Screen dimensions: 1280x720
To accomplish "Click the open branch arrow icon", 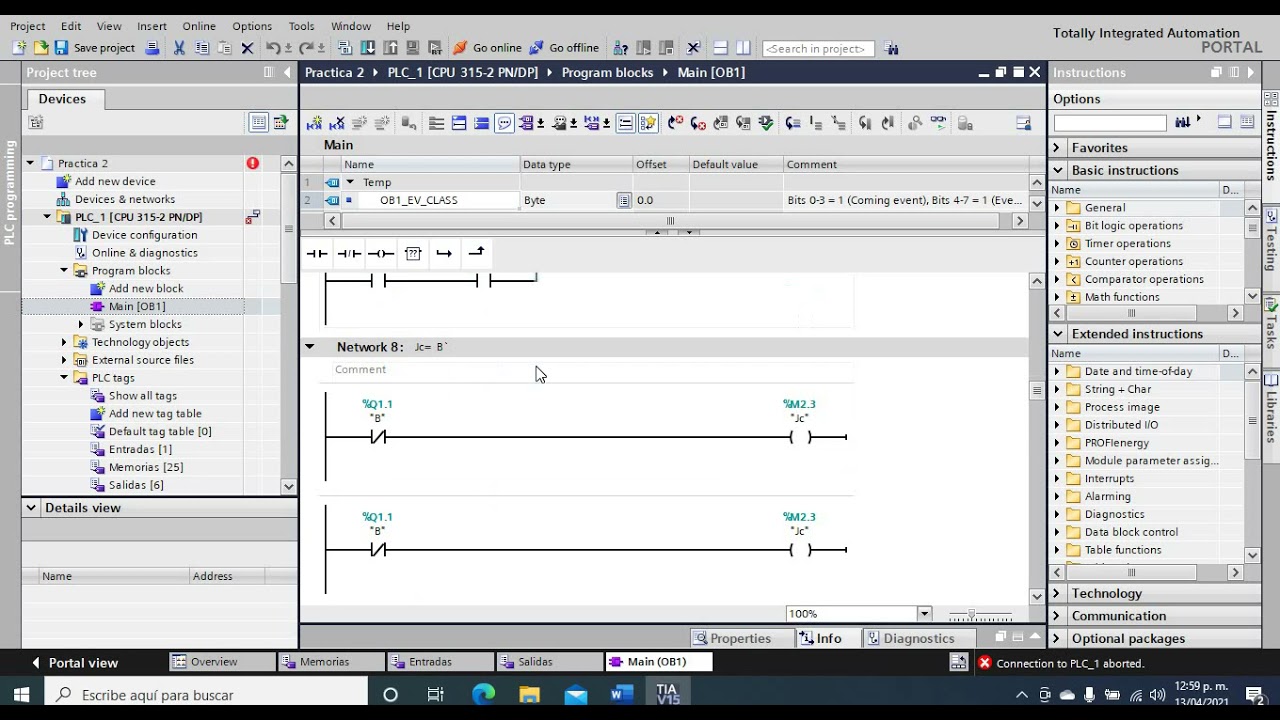I will (445, 254).
